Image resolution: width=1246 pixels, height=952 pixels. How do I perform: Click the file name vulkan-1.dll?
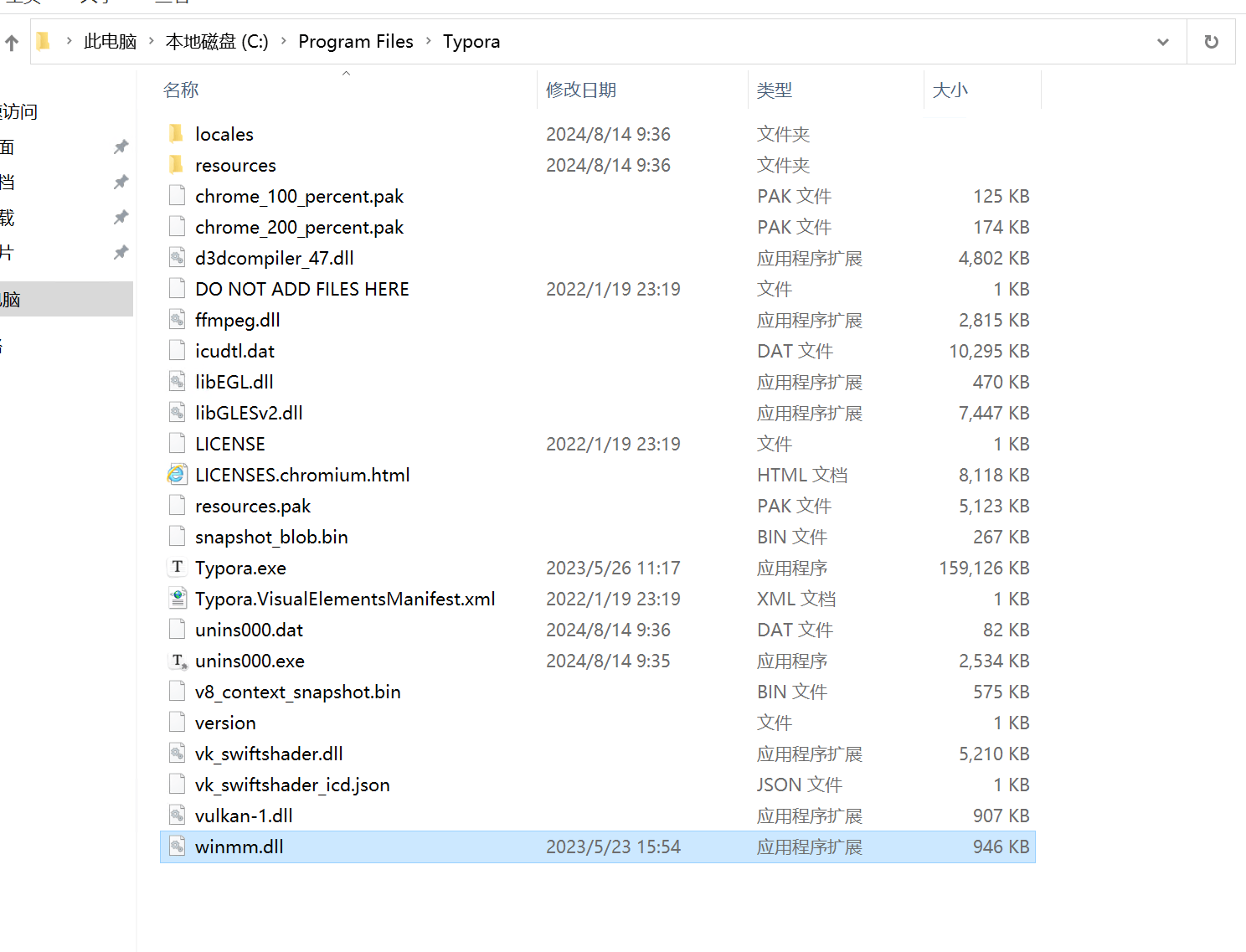pyautogui.click(x=244, y=816)
